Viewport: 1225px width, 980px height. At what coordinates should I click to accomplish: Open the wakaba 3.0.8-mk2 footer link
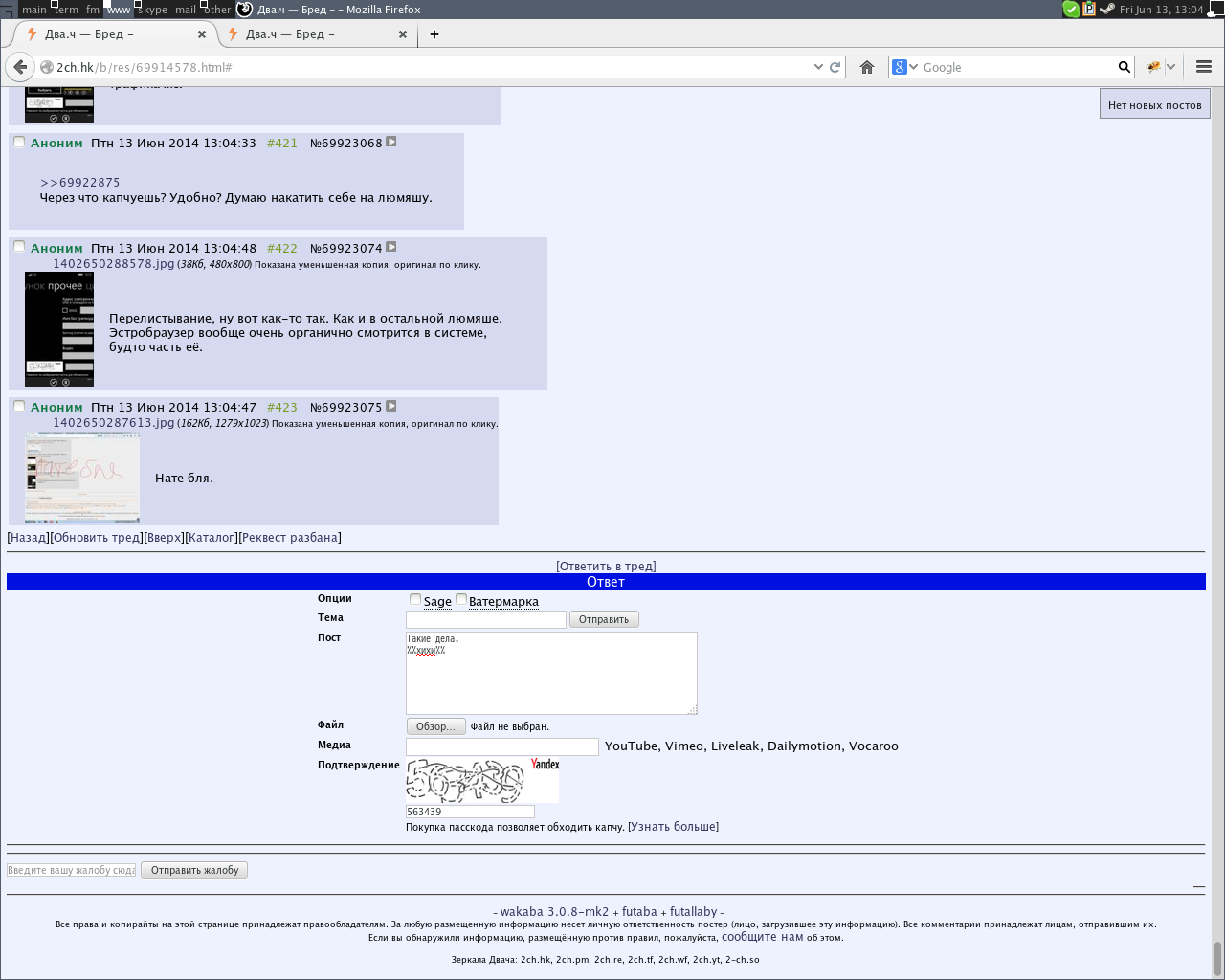click(554, 912)
